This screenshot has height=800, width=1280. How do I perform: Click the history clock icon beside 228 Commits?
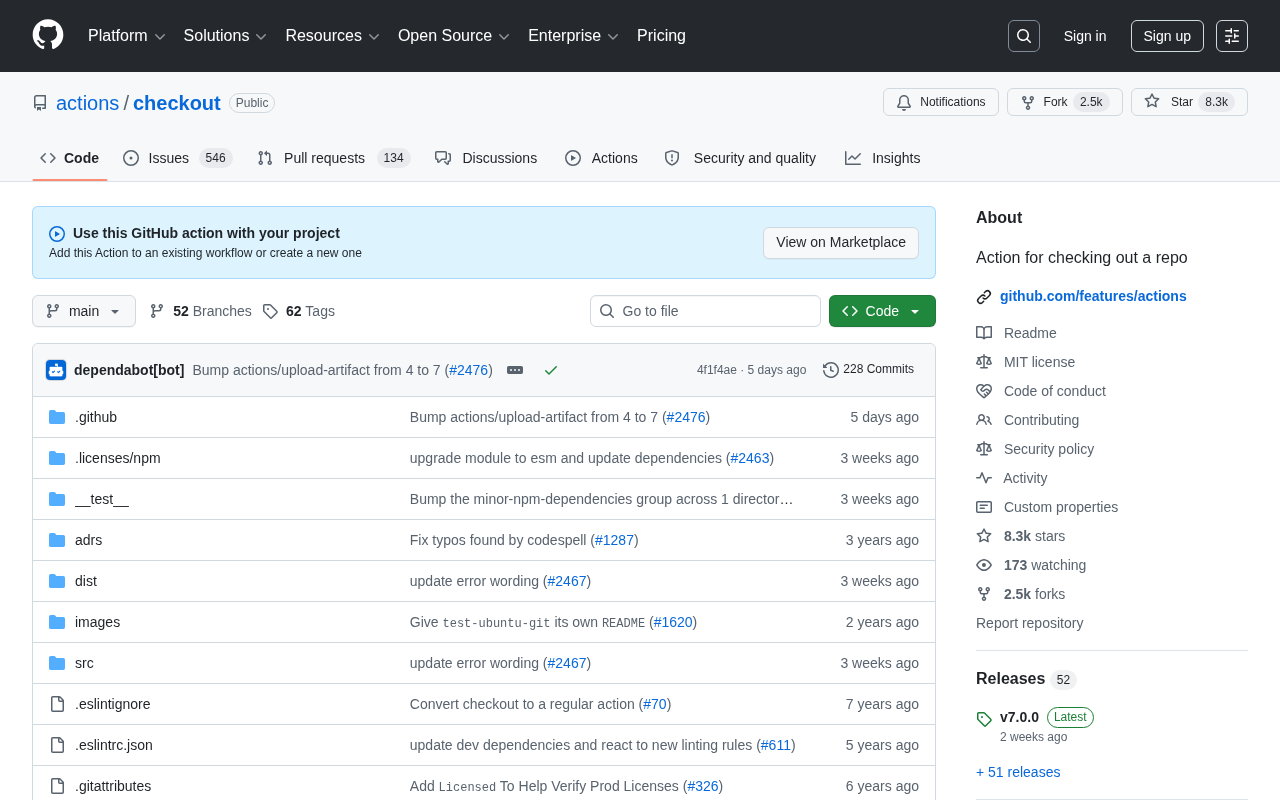831,370
